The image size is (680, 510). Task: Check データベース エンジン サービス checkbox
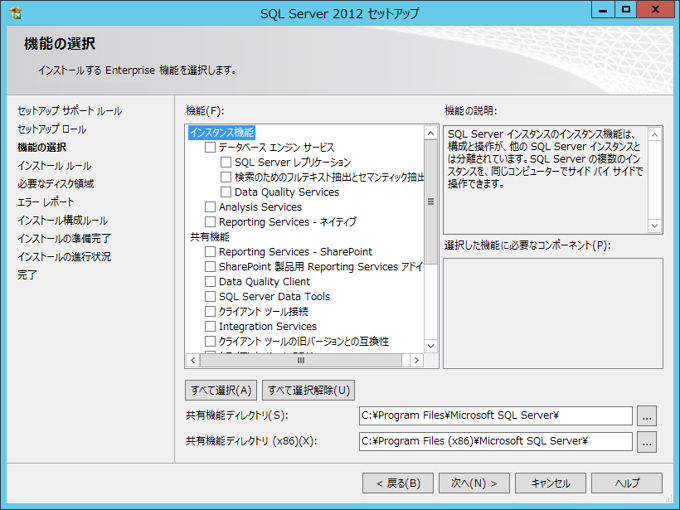[210, 147]
